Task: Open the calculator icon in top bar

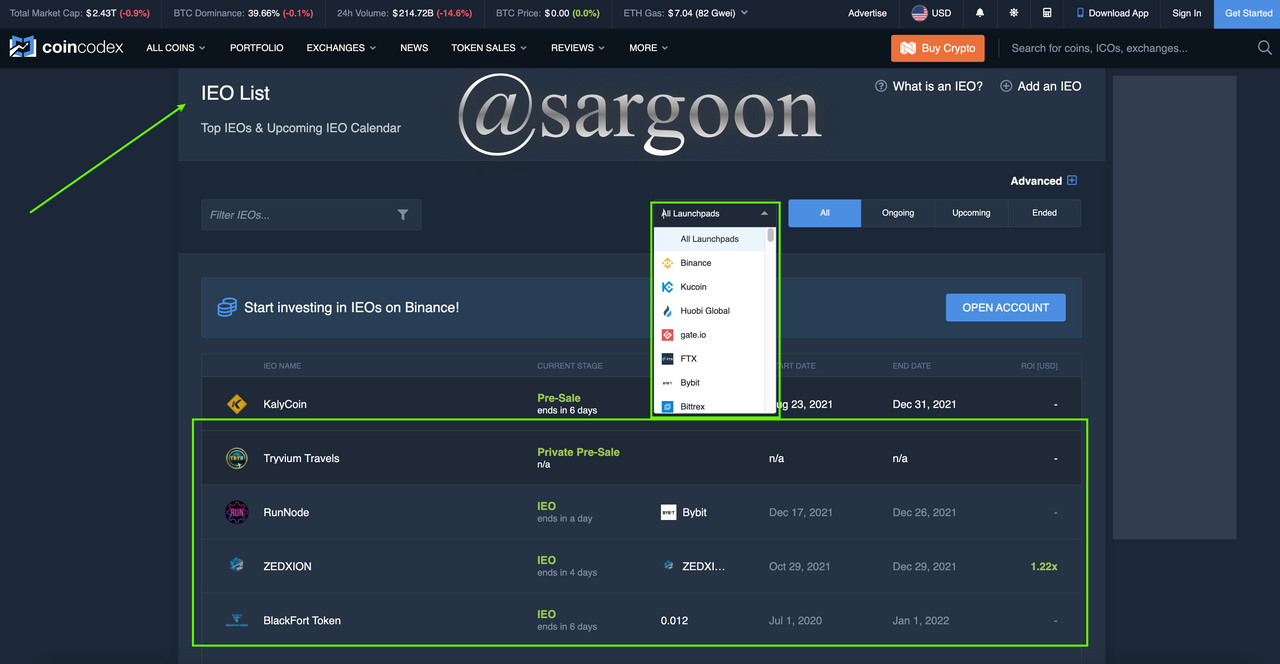Action: tap(1047, 13)
